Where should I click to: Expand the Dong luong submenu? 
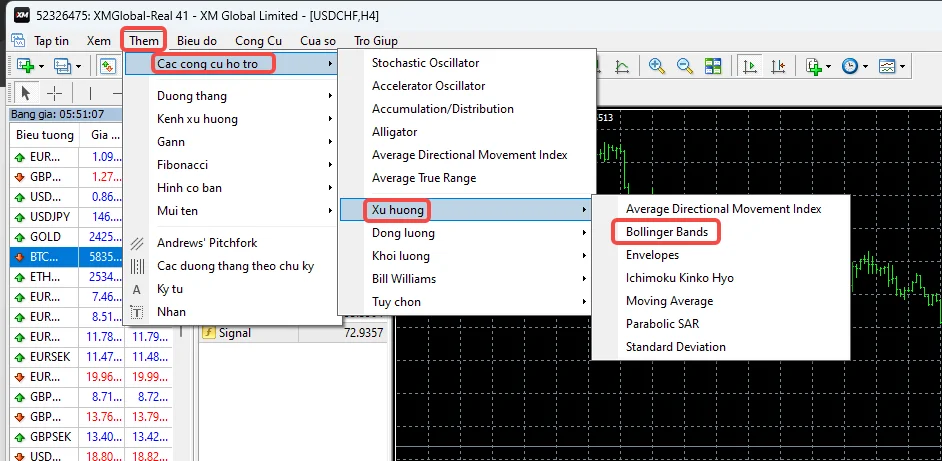pyautogui.click(x=467, y=233)
